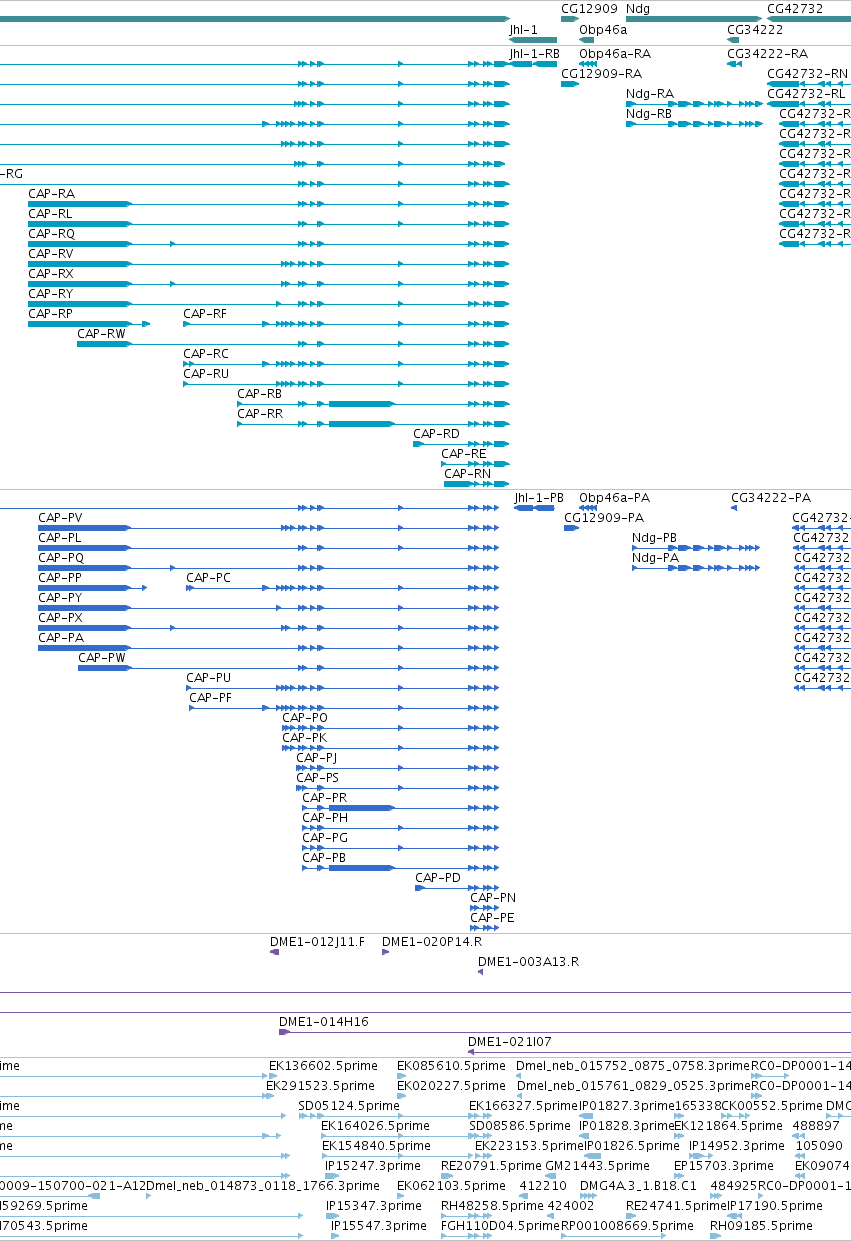851x1241 pixels.
Task: Select the CAP-PV protein label
Action: [60, 518]
